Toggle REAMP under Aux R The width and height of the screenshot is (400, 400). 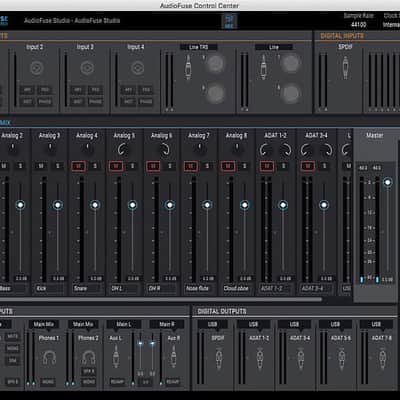click(173, 382)
